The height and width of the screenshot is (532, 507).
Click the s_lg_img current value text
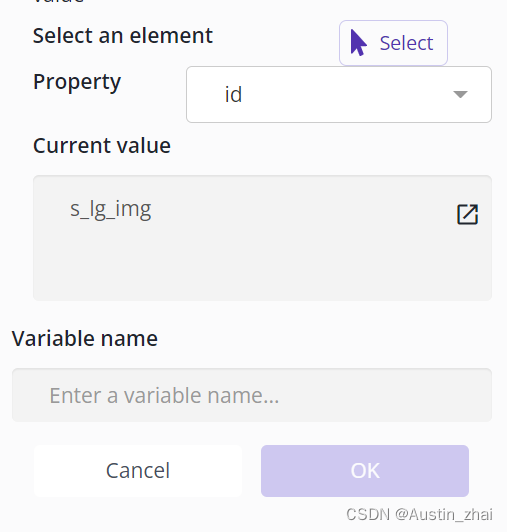[x=111, y=209]
